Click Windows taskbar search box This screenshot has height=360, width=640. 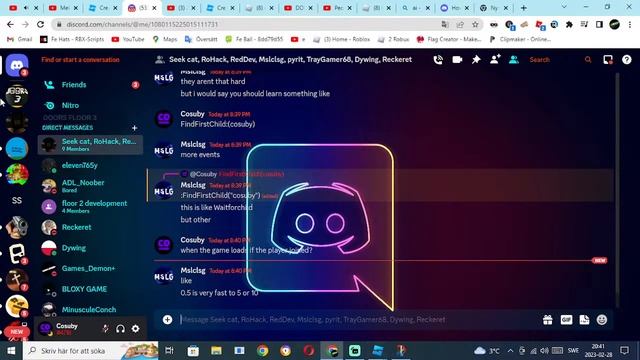click(91, 351)
